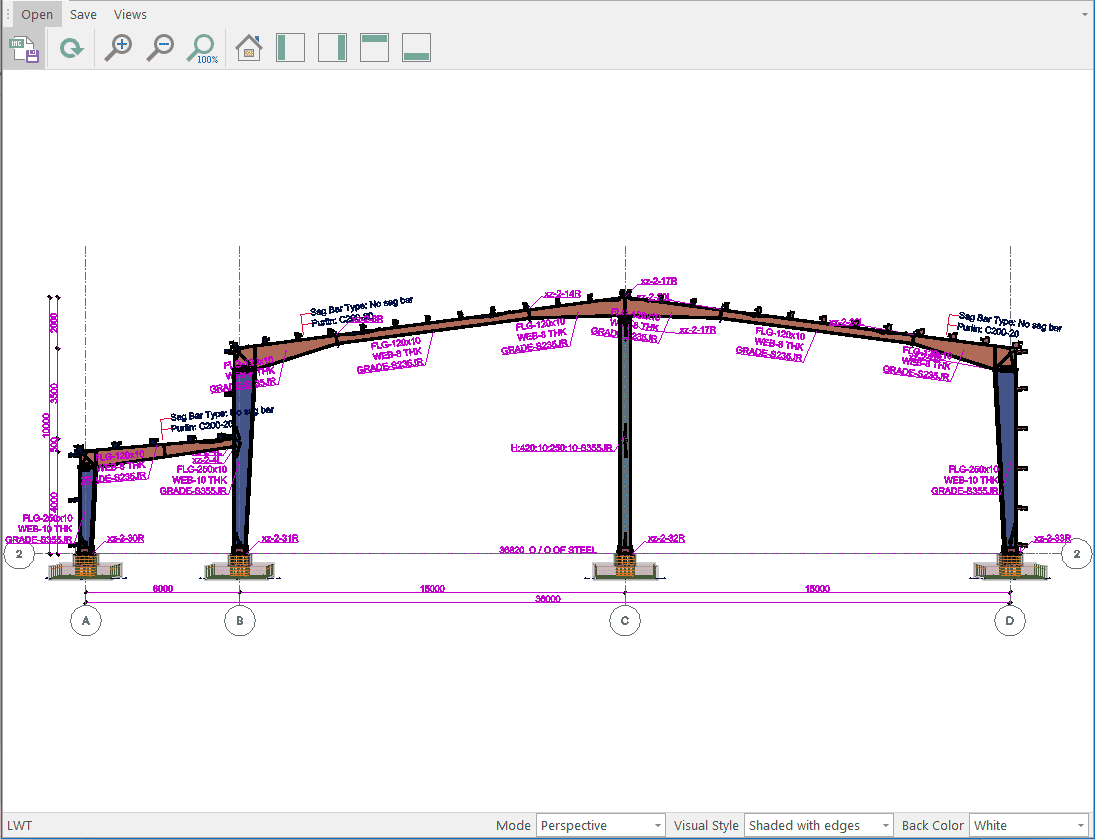Click the refresh view icon
This screenshot has height=840, width=1095.
pyautogui.click(x=71, y=48)
